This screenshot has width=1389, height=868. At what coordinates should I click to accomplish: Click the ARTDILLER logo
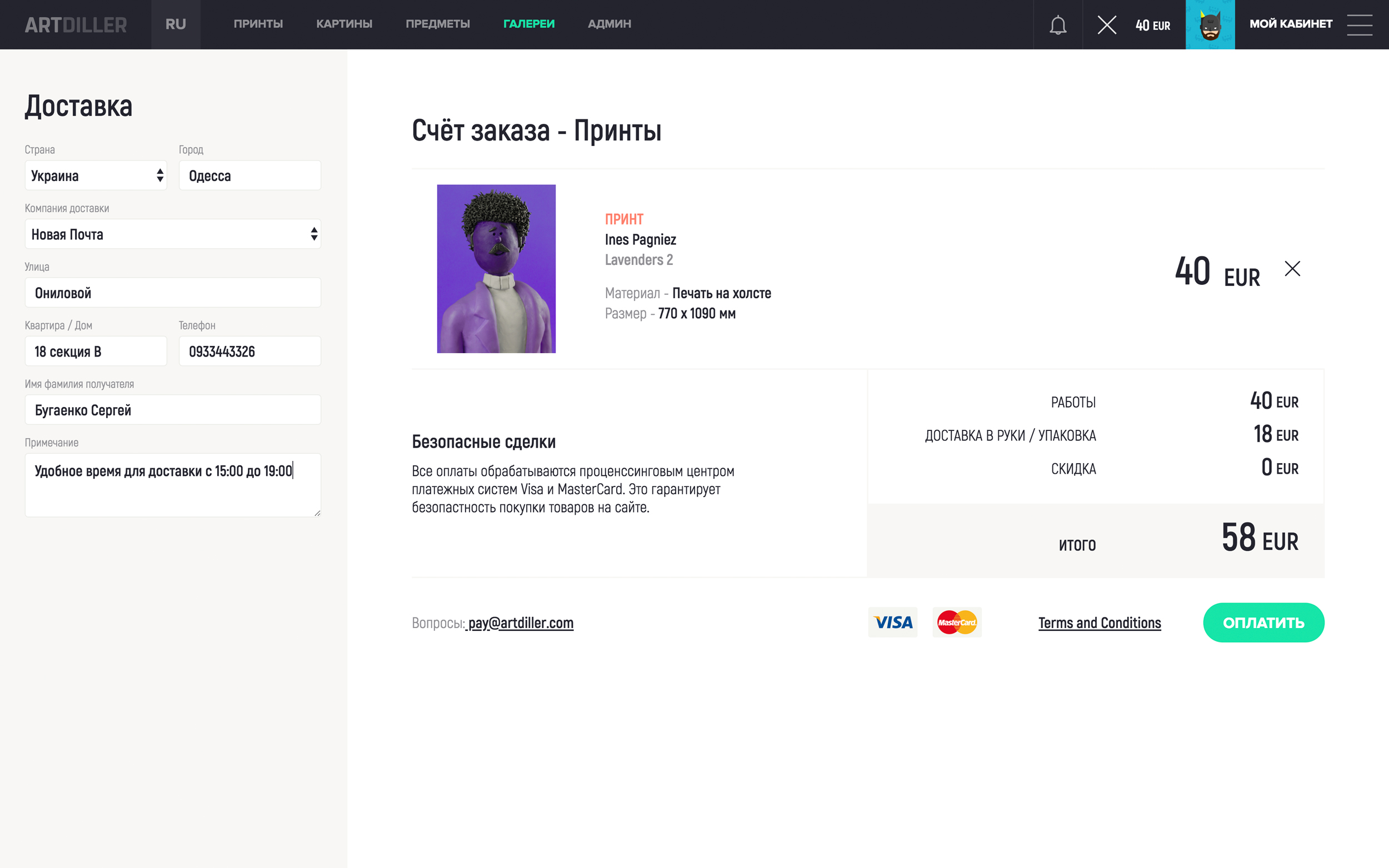tap(75, 24)
